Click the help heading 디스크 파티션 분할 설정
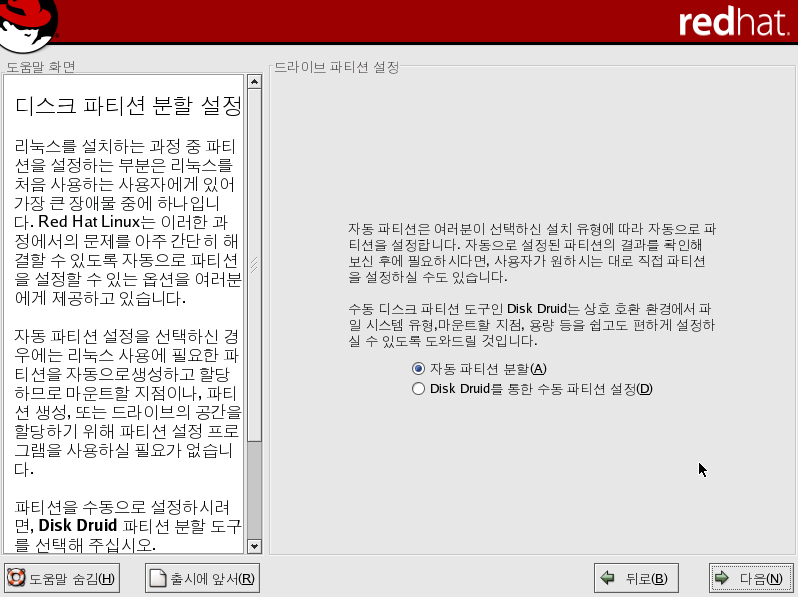798x597 pixels. coord(128,106)
